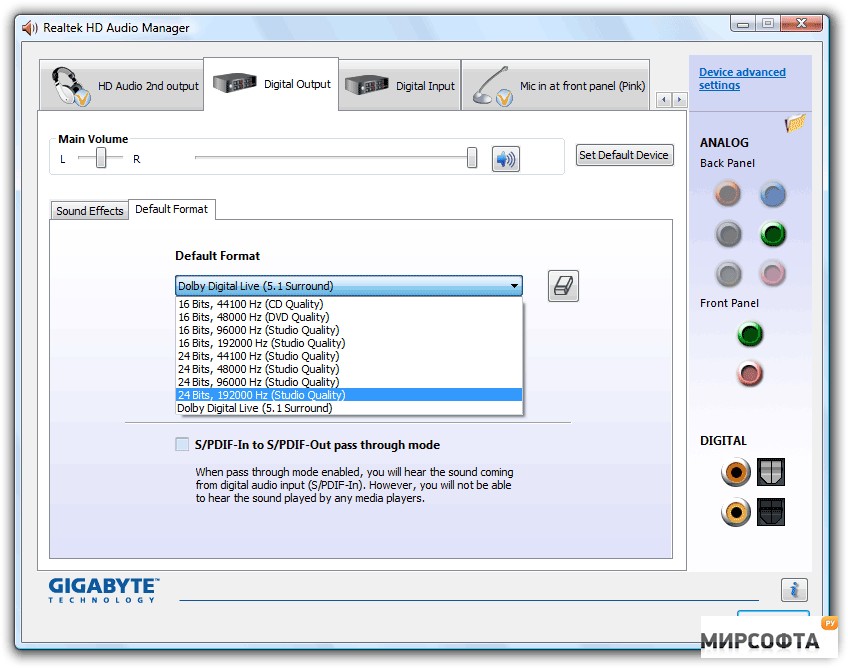
Task: Mute the main volume with speaker button
Action: [506, 159]
